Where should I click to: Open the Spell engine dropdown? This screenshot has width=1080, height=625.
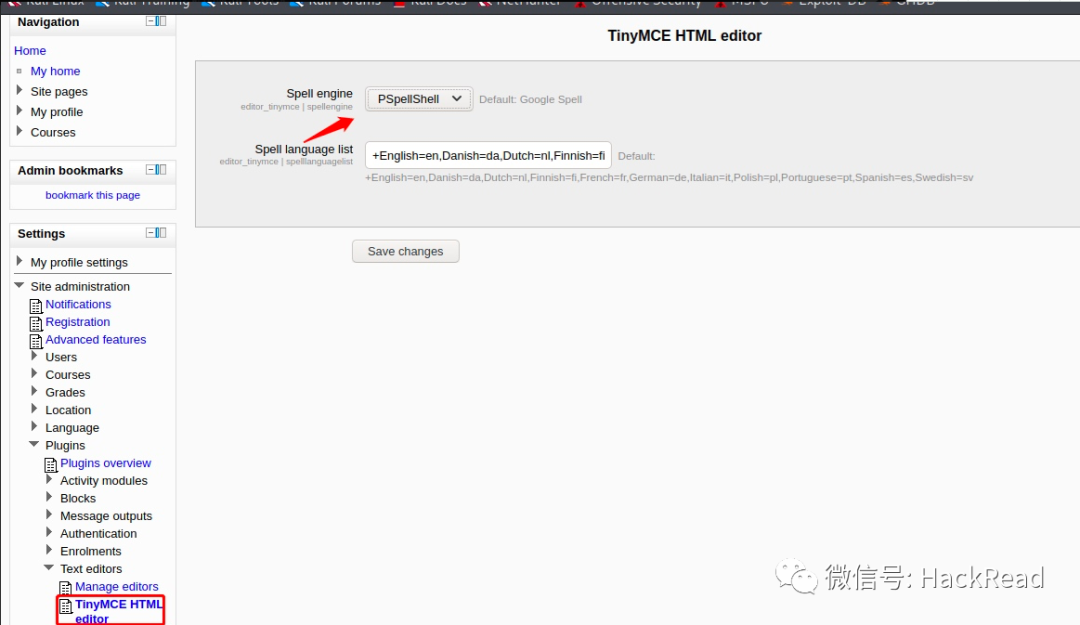pyautogui.click(x=419, y=99)
